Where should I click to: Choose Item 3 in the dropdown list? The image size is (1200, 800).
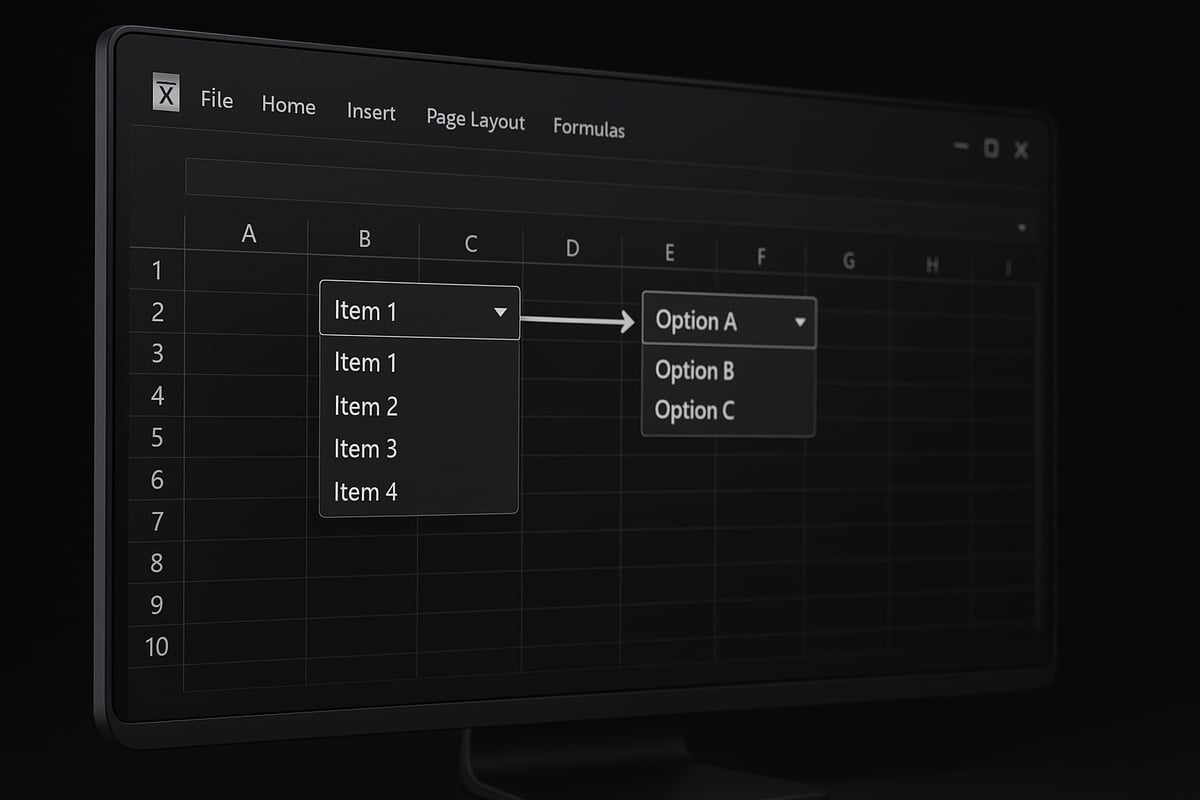366,449
